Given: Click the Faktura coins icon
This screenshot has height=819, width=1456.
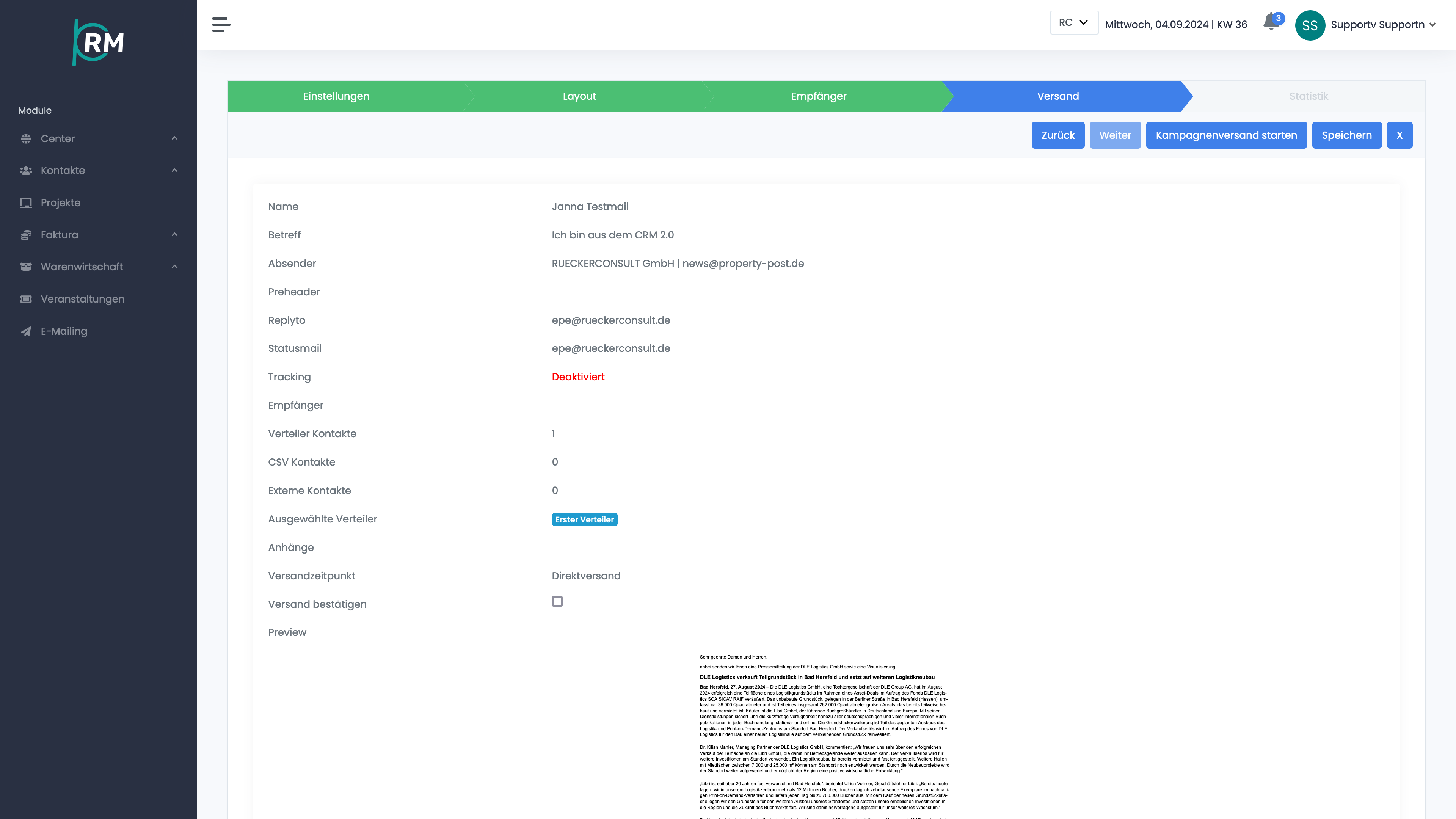Looking at the screenshot, I should pyautogui.click(x=26, y=235).
